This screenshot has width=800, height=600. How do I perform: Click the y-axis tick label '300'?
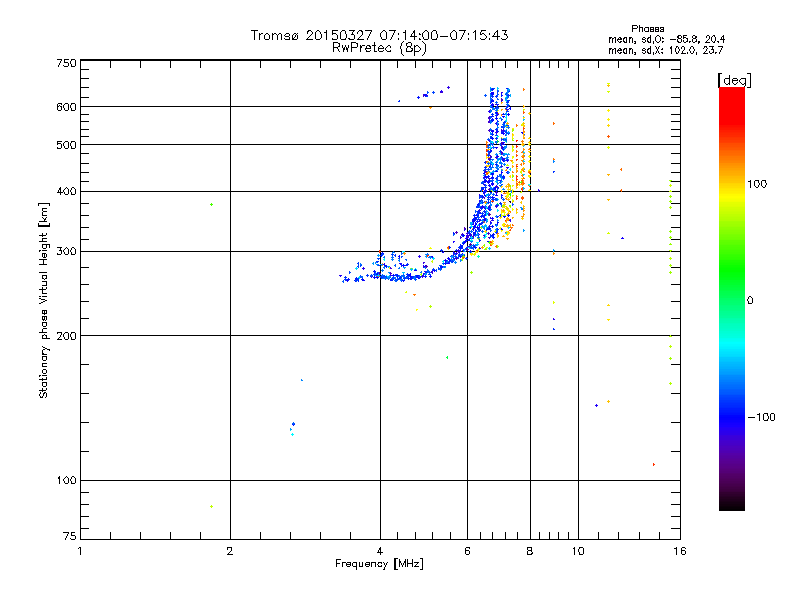[x=66, y=252]
